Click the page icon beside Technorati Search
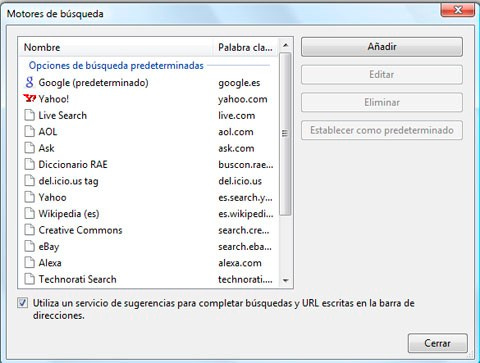480x363 pixels. 29,279
